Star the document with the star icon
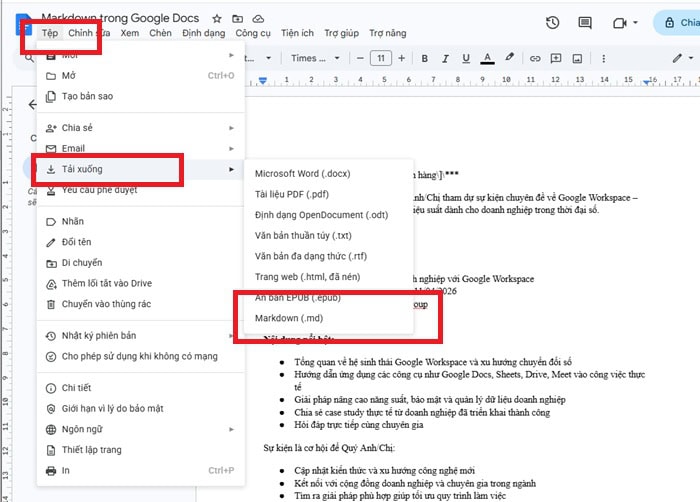This screenshot has height=502, width=700. tap(216, 18)
